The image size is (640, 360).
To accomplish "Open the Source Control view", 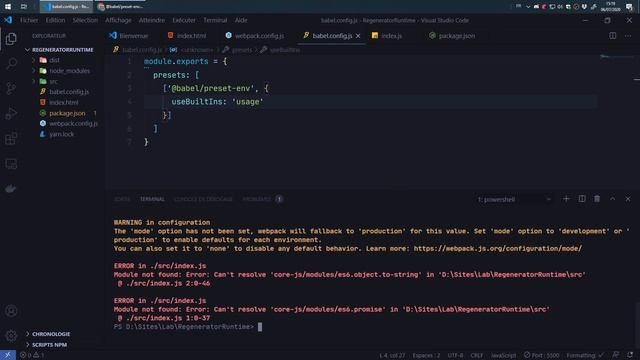I will point(11,88).
